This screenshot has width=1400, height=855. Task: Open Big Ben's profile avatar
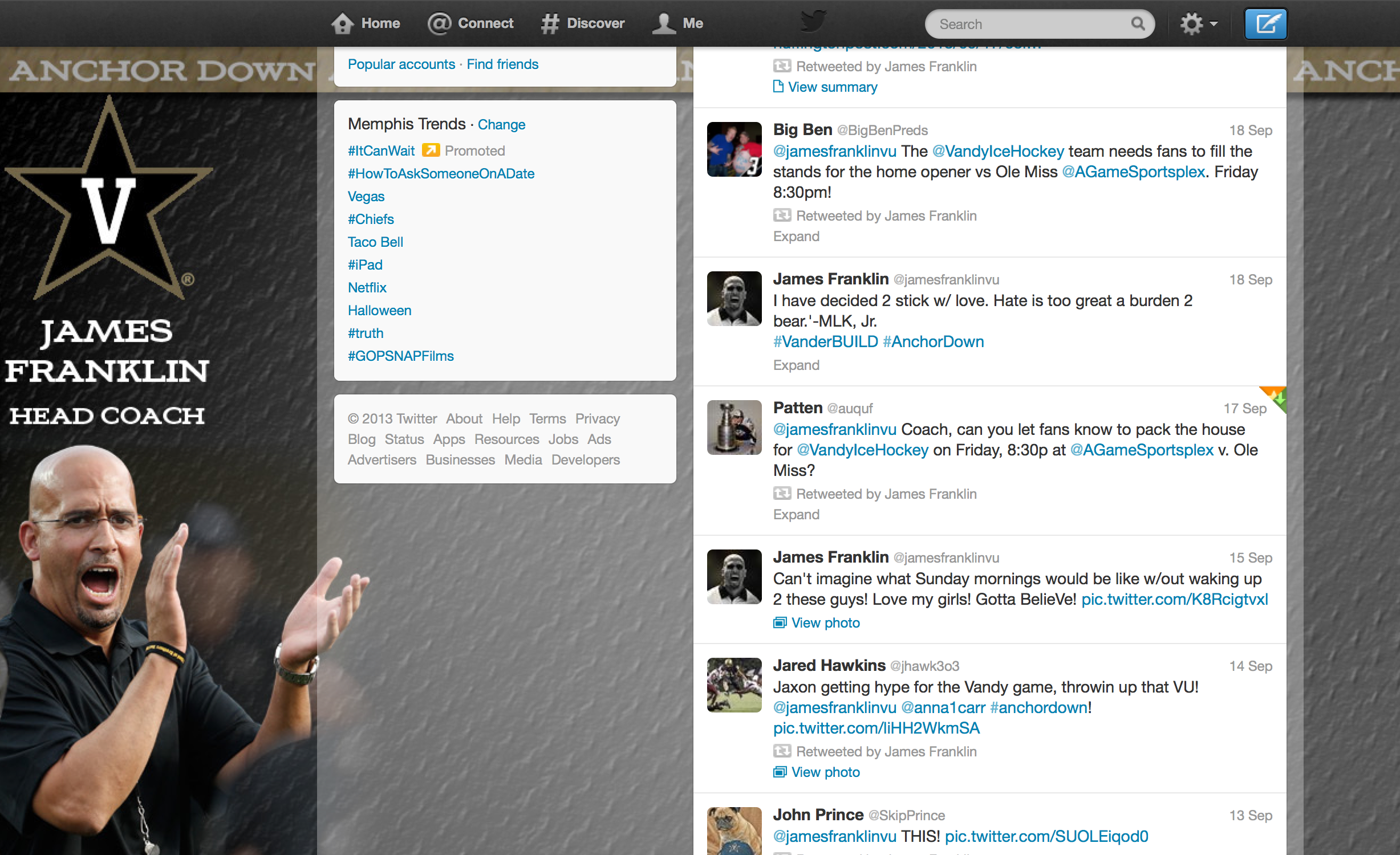point(735,149)
